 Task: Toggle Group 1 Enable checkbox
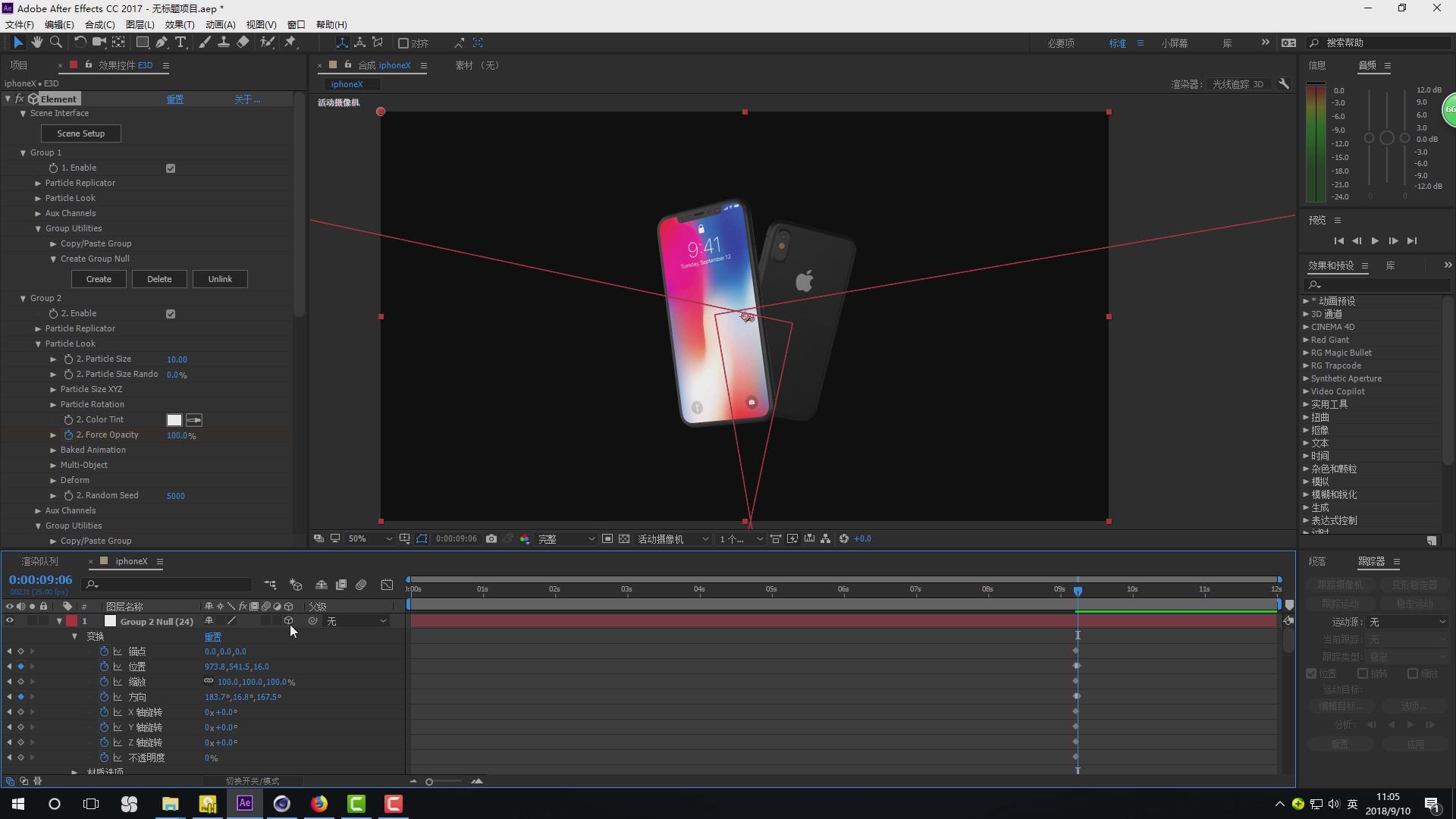pos(171,168)
